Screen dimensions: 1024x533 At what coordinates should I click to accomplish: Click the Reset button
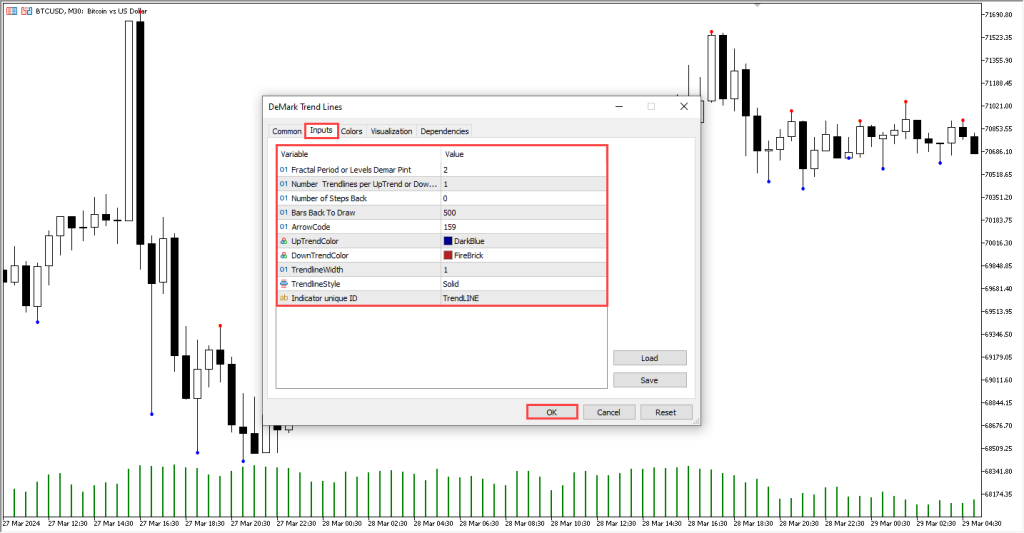coord(666,412)
